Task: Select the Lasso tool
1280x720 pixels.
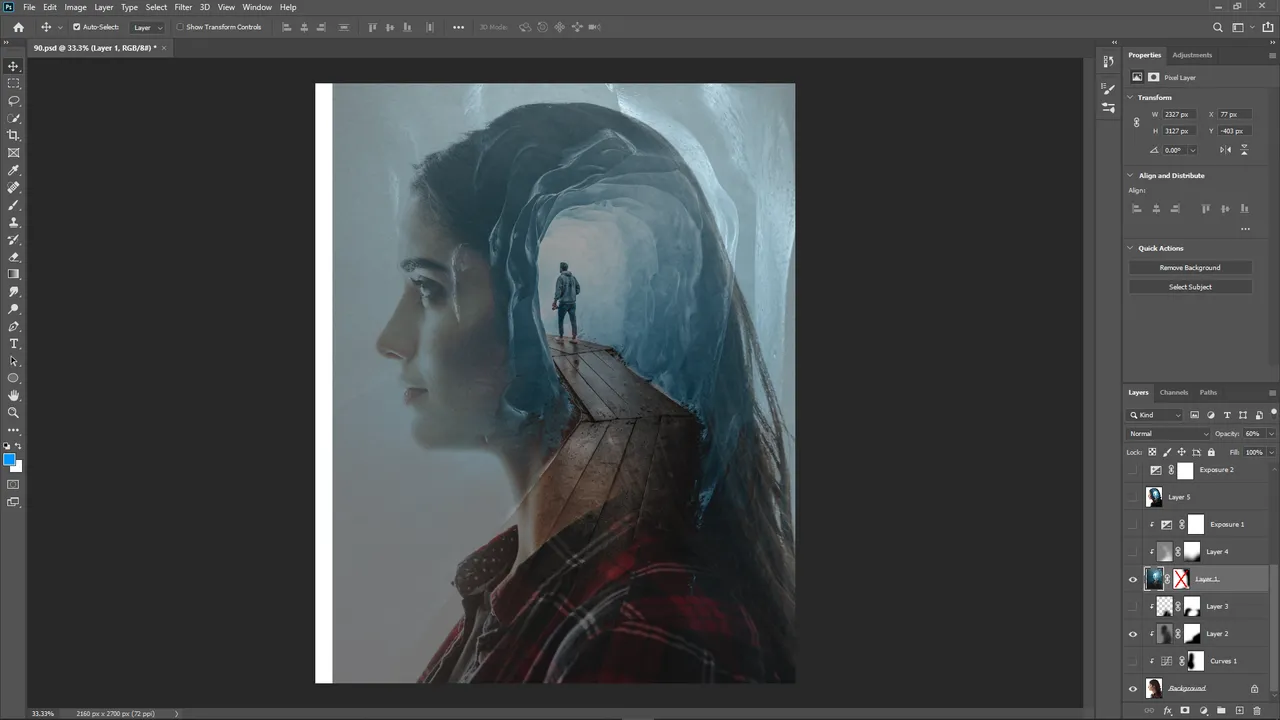Action: click(14, 101)
